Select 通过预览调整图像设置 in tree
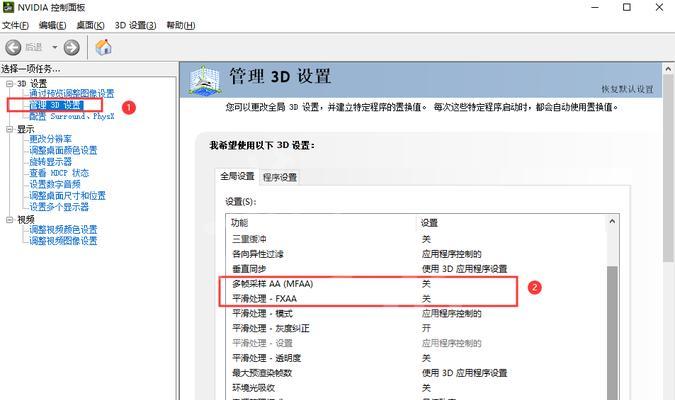The width and height of the screenshot is (675, 400). [71, 93]
